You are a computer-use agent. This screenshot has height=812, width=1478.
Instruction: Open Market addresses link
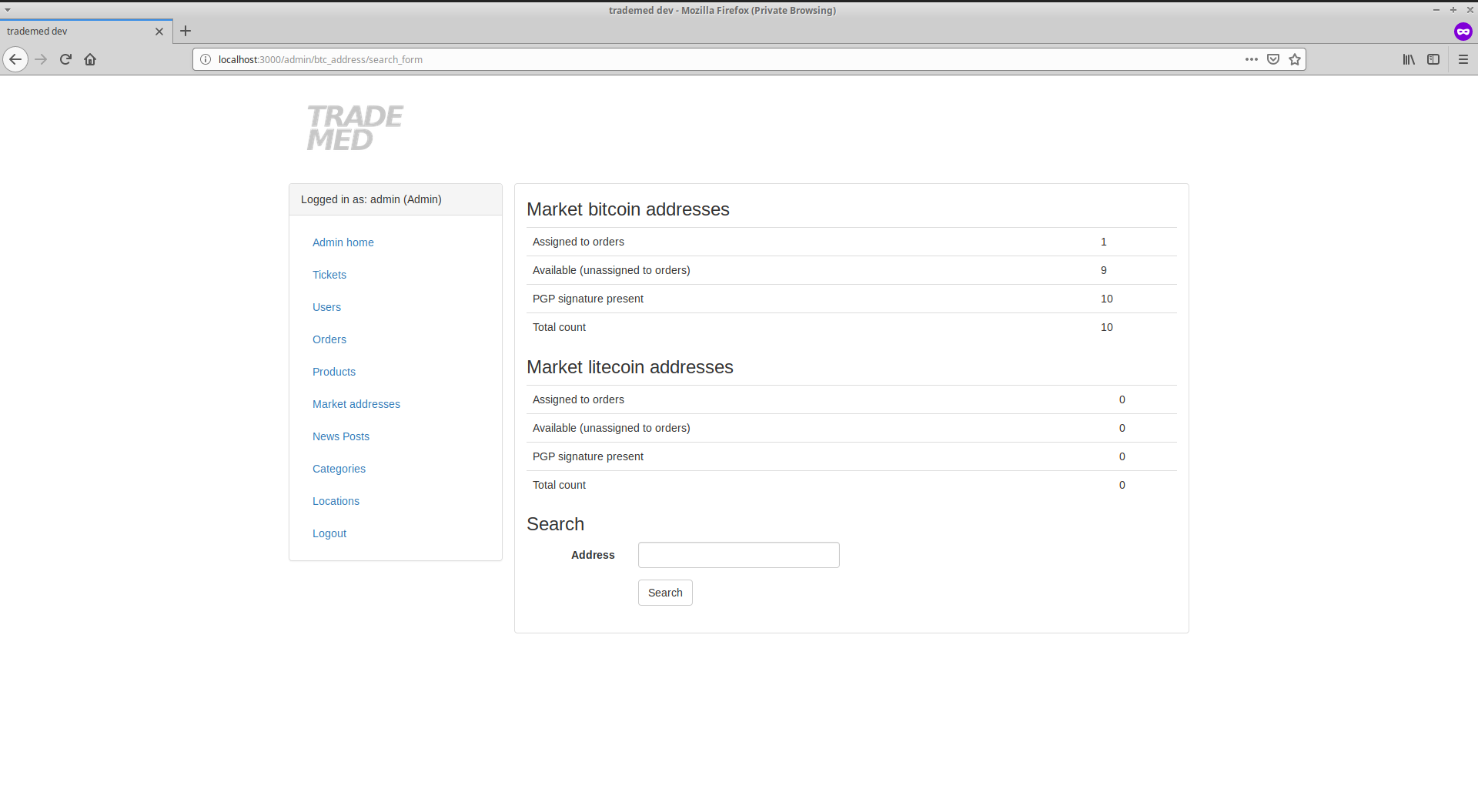(x=356, y=404)
